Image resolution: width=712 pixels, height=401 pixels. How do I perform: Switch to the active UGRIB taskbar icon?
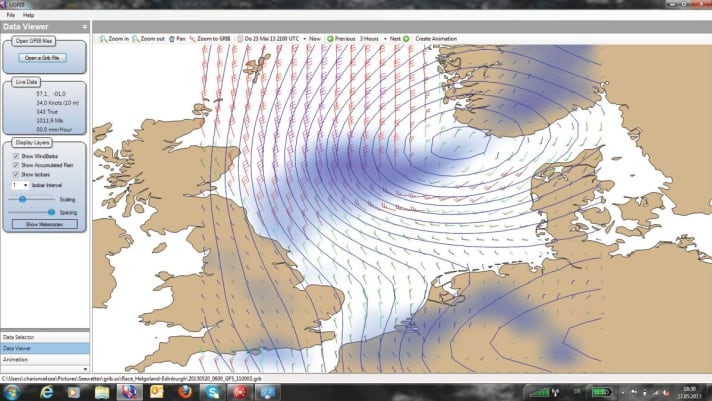[129, 392]
